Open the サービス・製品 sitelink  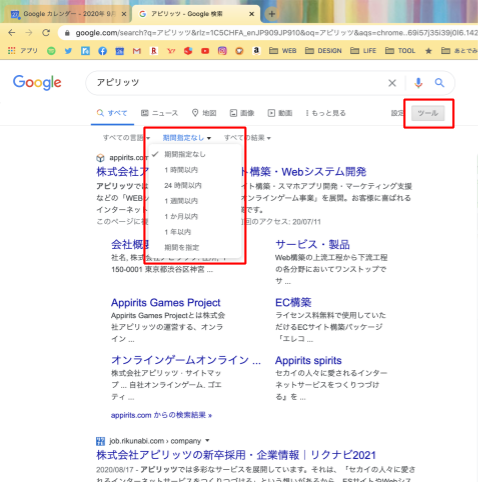(312, 244)
